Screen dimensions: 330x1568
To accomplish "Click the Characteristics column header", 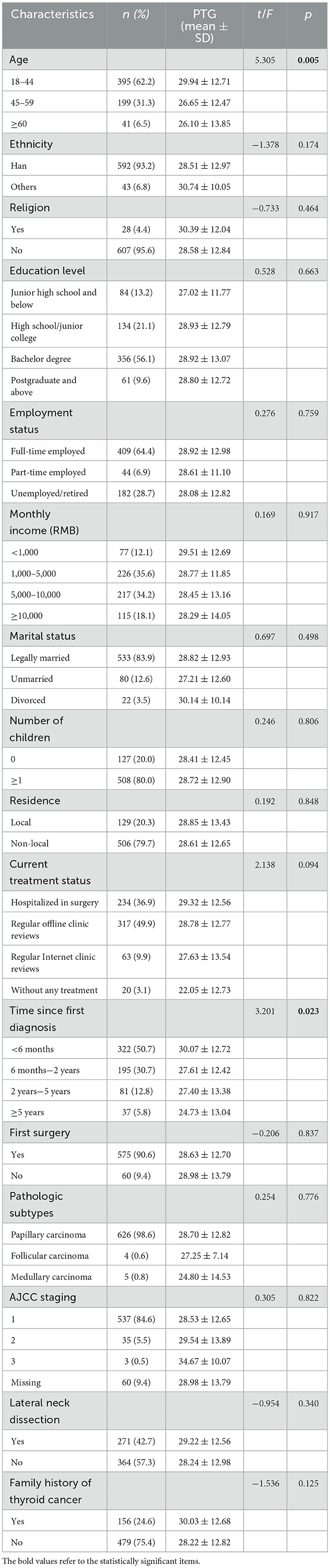I will click(52, 14).
